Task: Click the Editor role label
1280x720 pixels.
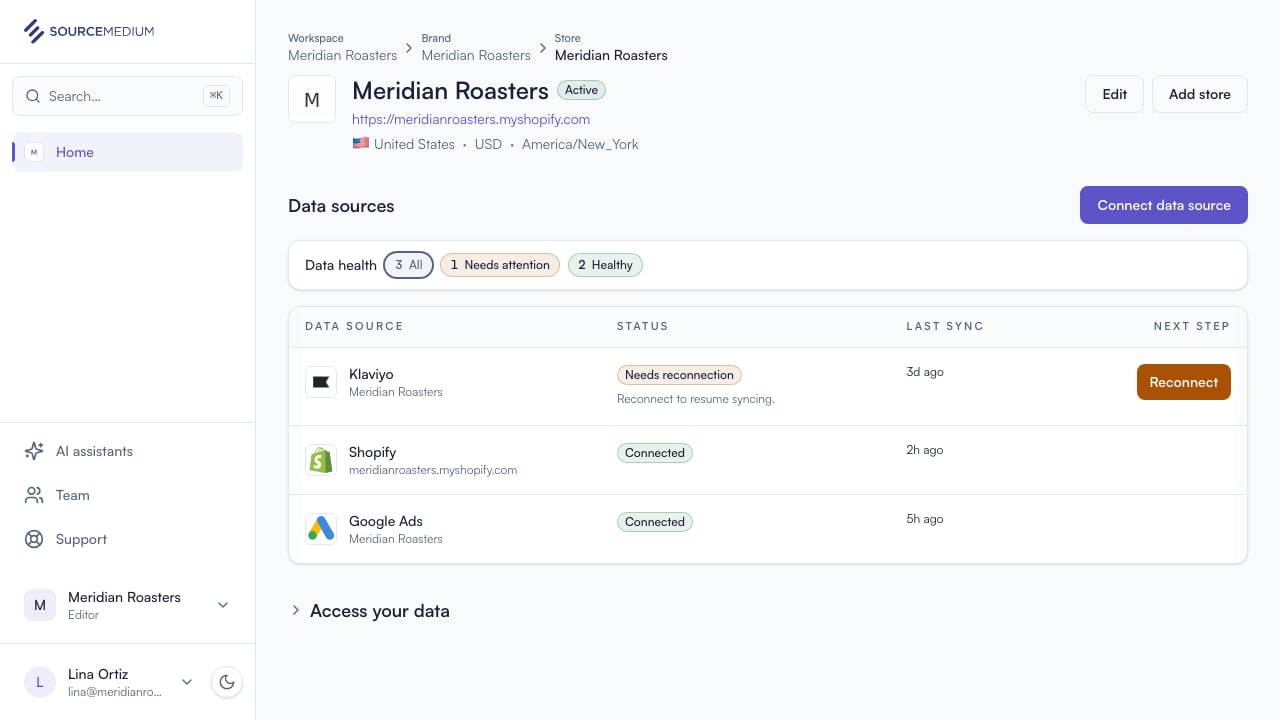Action: 83,615
